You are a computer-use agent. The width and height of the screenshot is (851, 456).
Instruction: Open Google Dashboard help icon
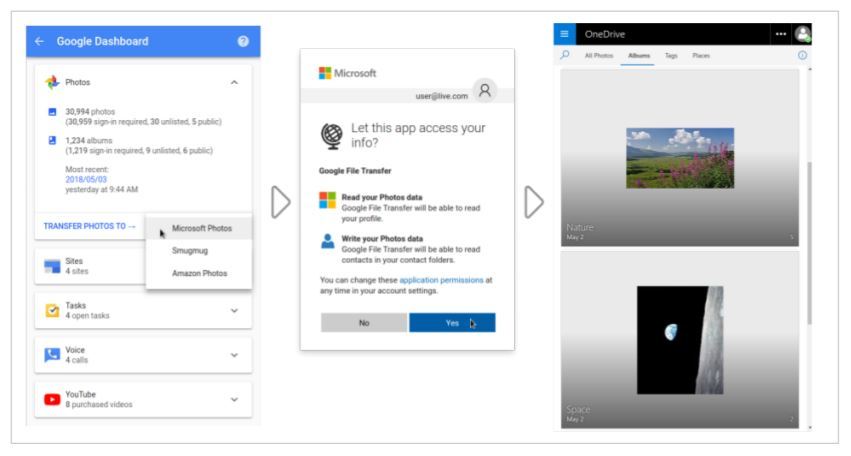(243, 41)
